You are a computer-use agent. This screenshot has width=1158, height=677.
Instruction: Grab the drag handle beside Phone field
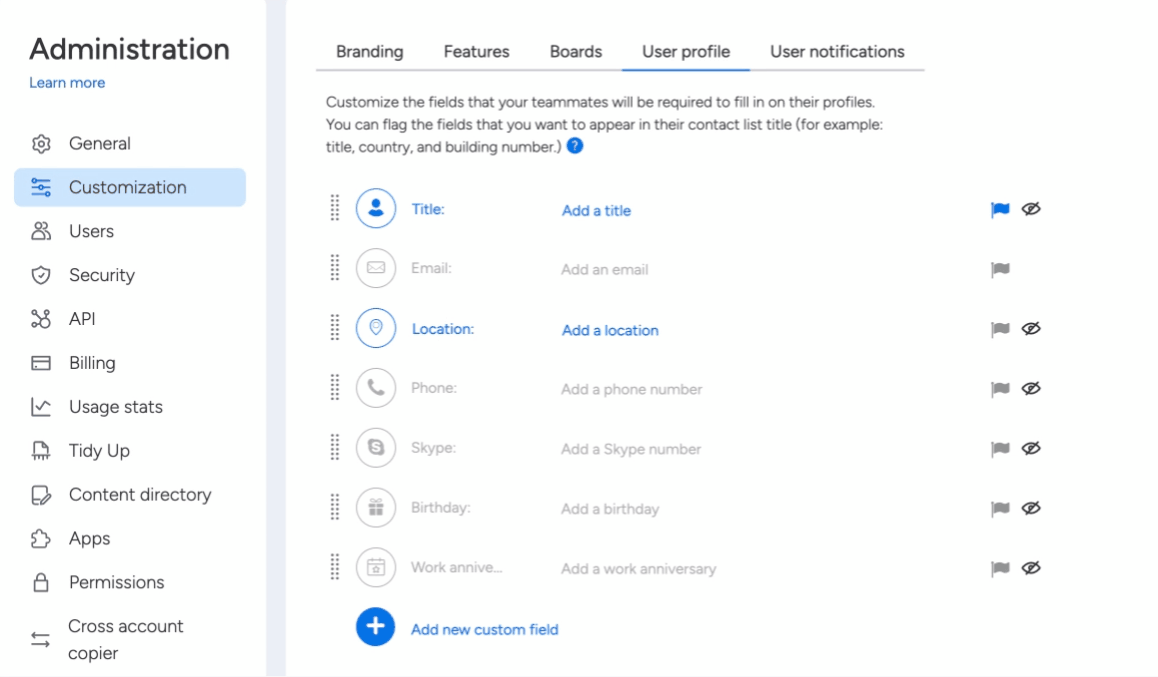(x=335, y=388)
